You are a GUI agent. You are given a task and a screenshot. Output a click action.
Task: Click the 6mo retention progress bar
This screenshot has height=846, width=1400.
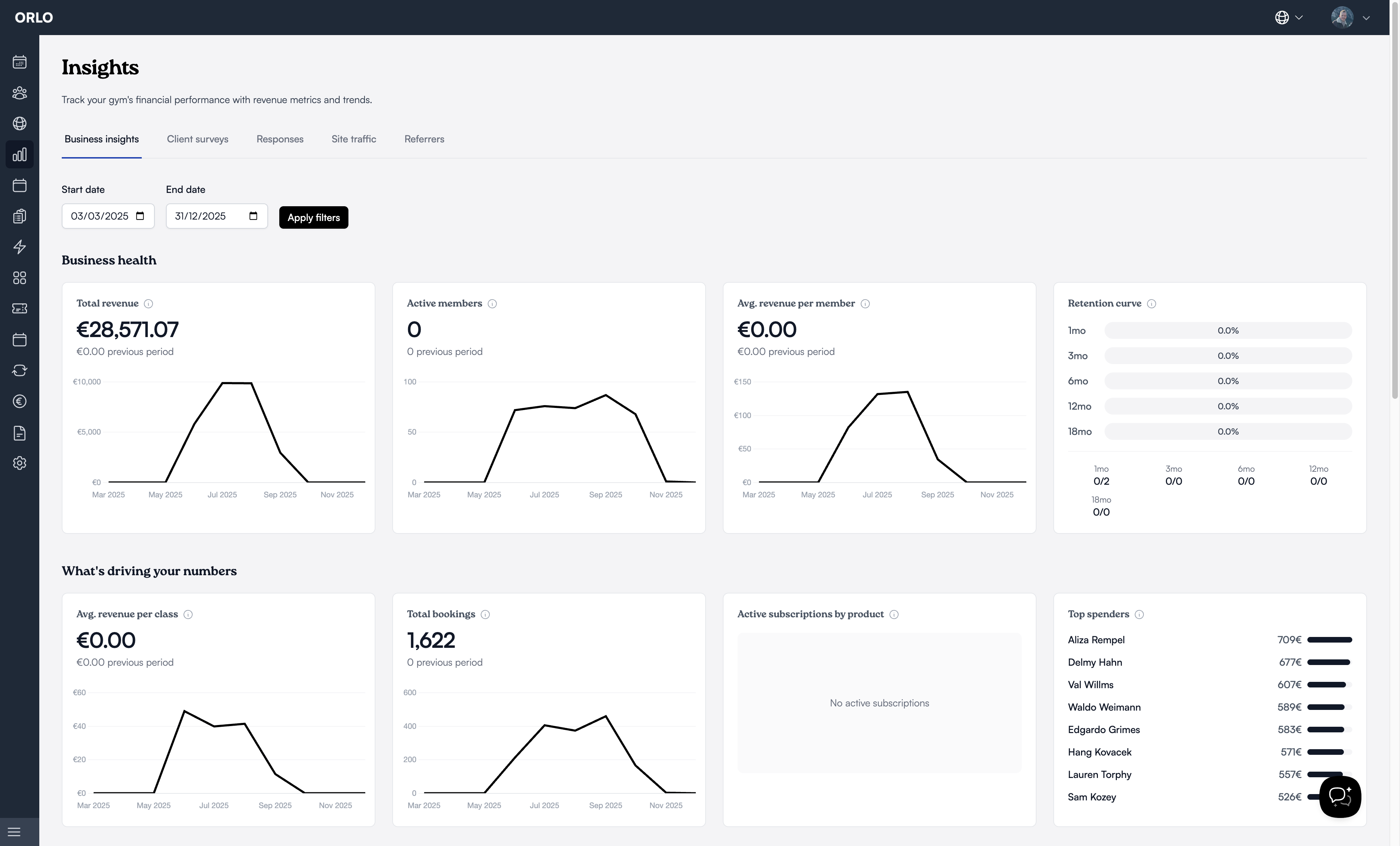(x=1227, y=381)
